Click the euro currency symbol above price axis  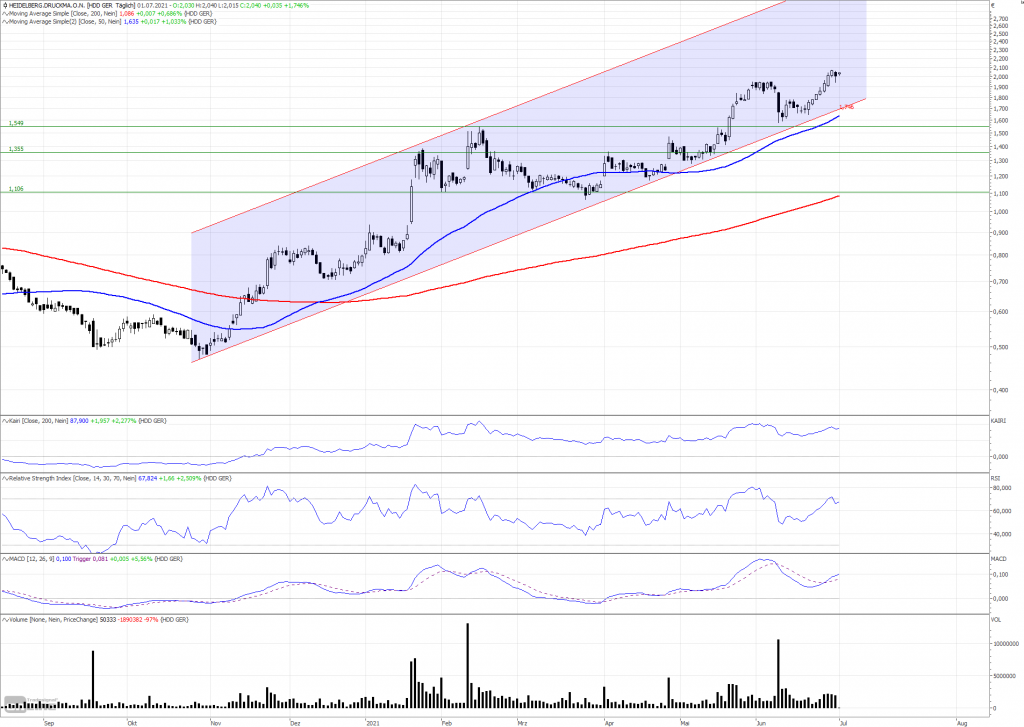click(x=993, y=5)
